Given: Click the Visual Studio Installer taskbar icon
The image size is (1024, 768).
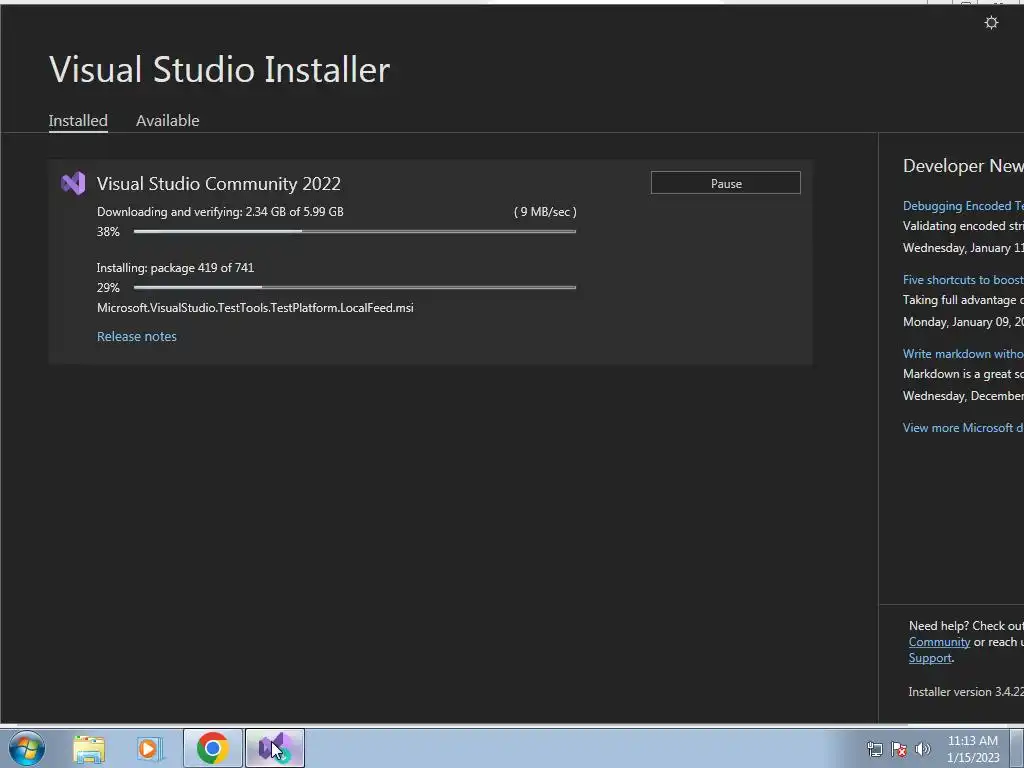Looking at the screenshot, I should coord(275,748).
